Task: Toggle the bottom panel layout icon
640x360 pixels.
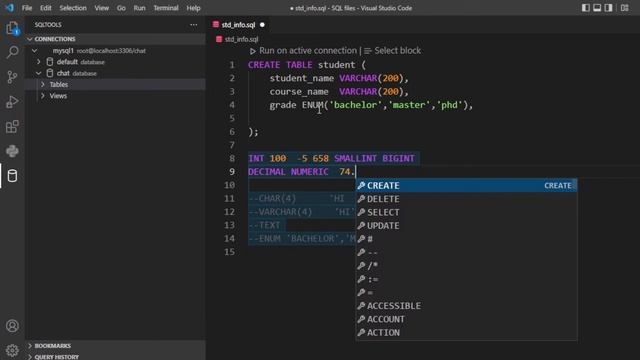Action: 597,8
